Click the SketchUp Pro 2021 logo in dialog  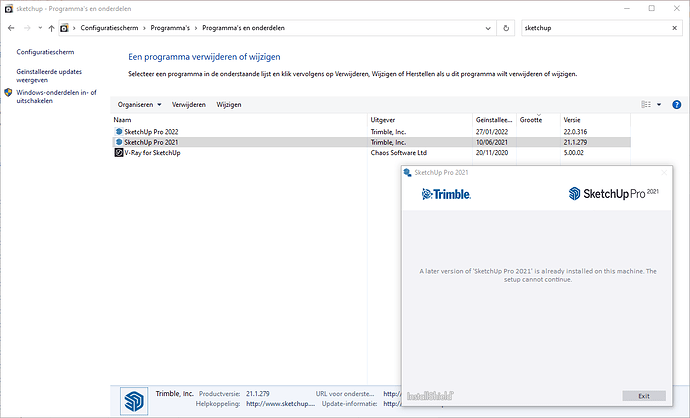613,193
